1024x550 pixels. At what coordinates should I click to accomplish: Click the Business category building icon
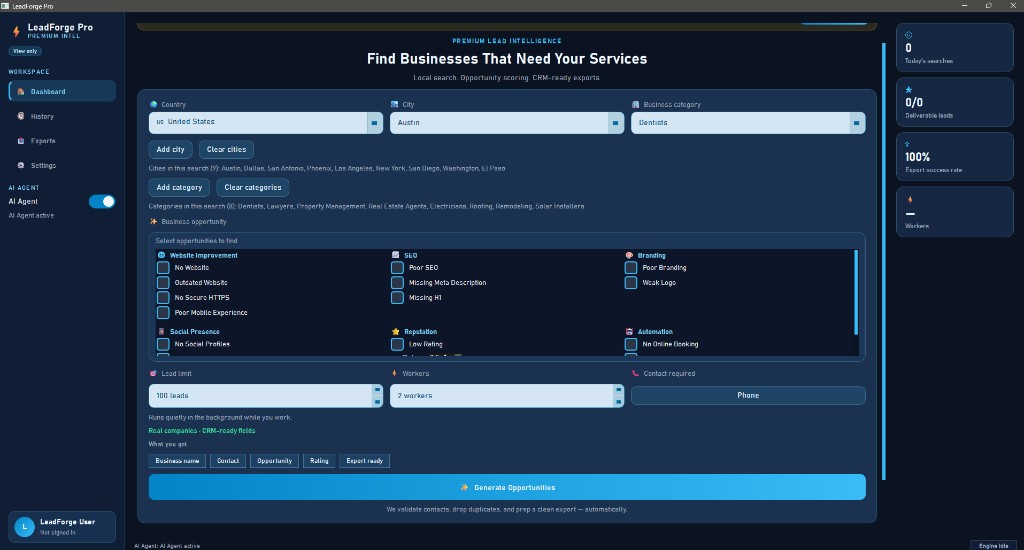tap(635, 104)
